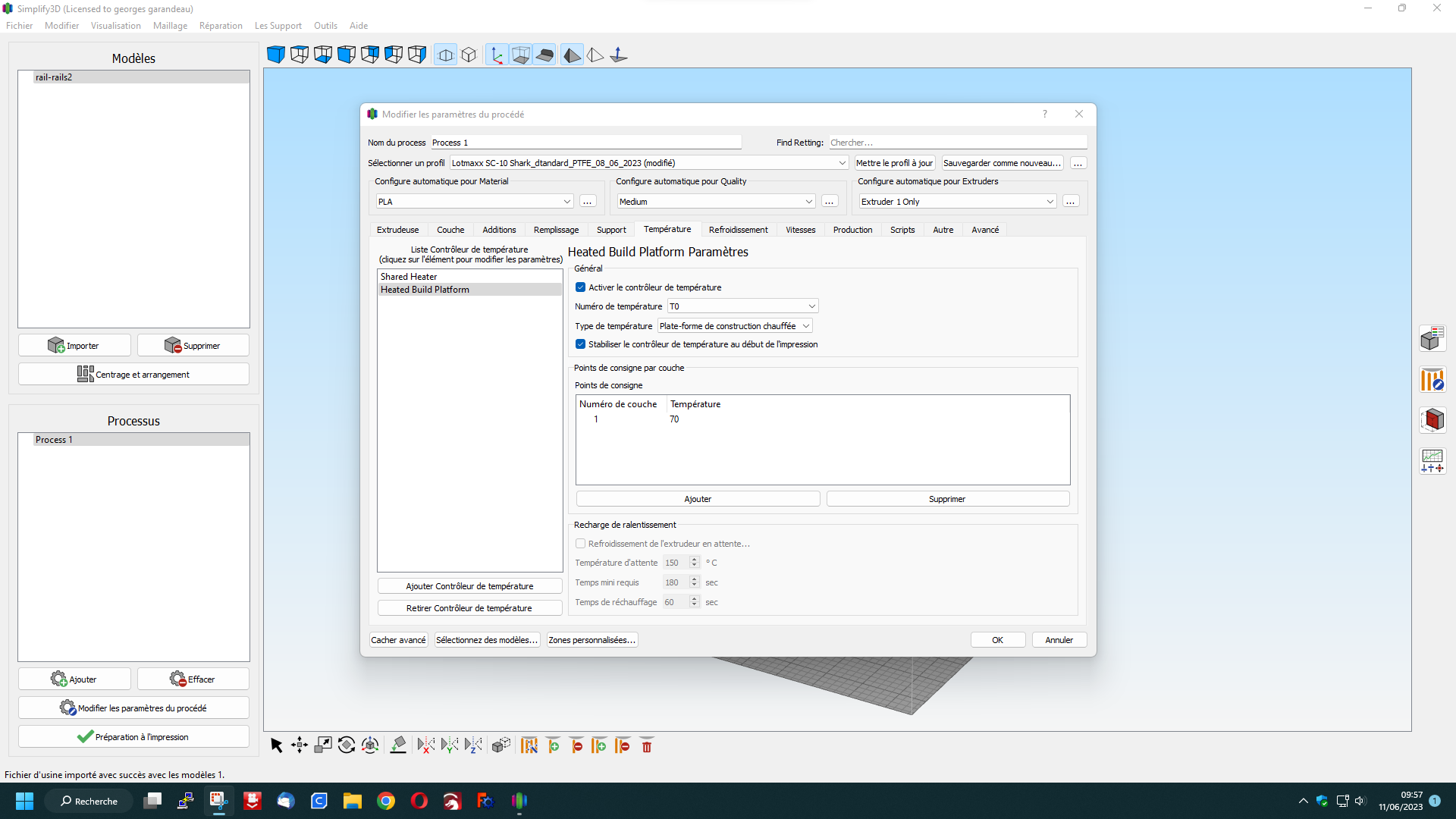Open the Maillage menu

click(x=170, y=26)
